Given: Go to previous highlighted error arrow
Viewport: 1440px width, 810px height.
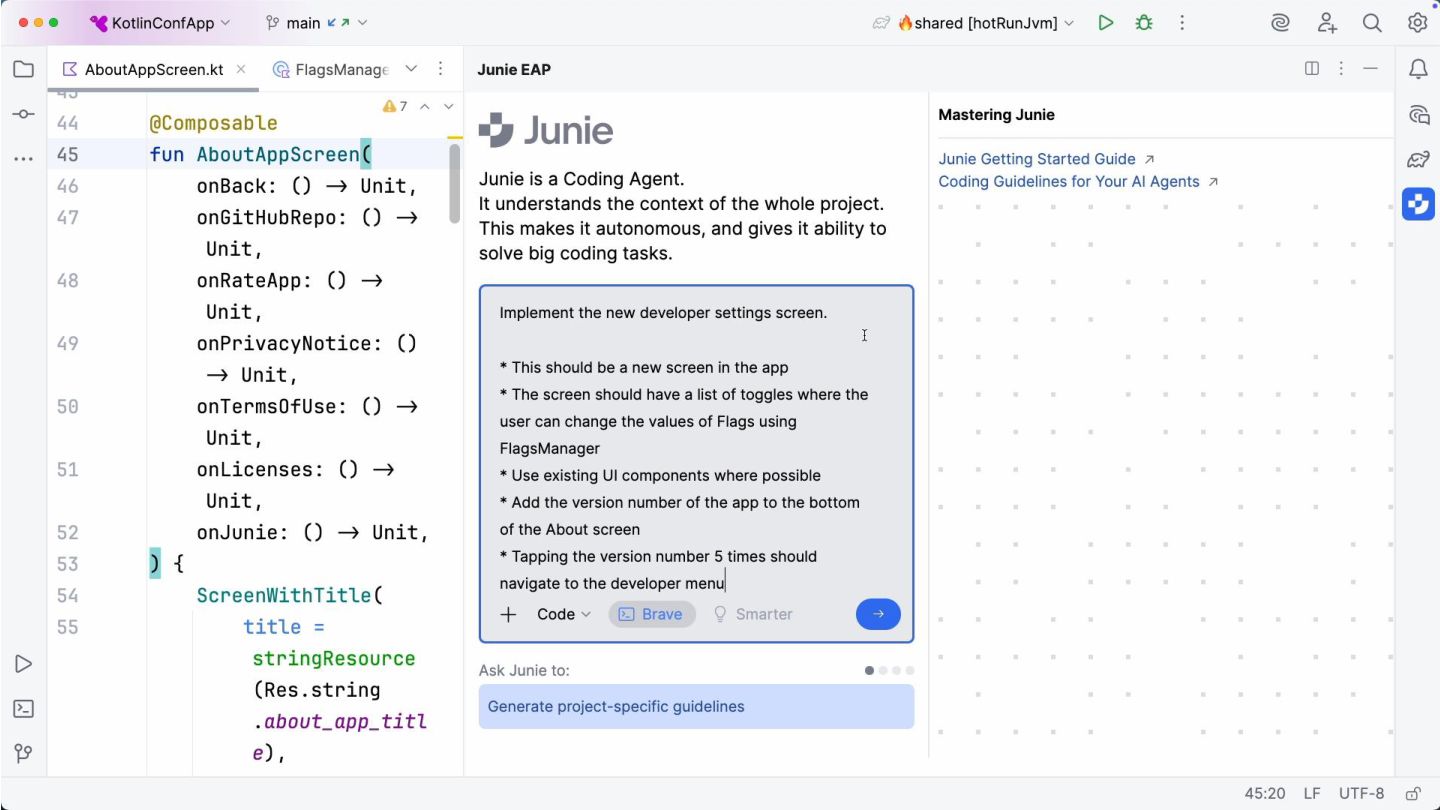Looking at the screenshot, I should [425, 106].
